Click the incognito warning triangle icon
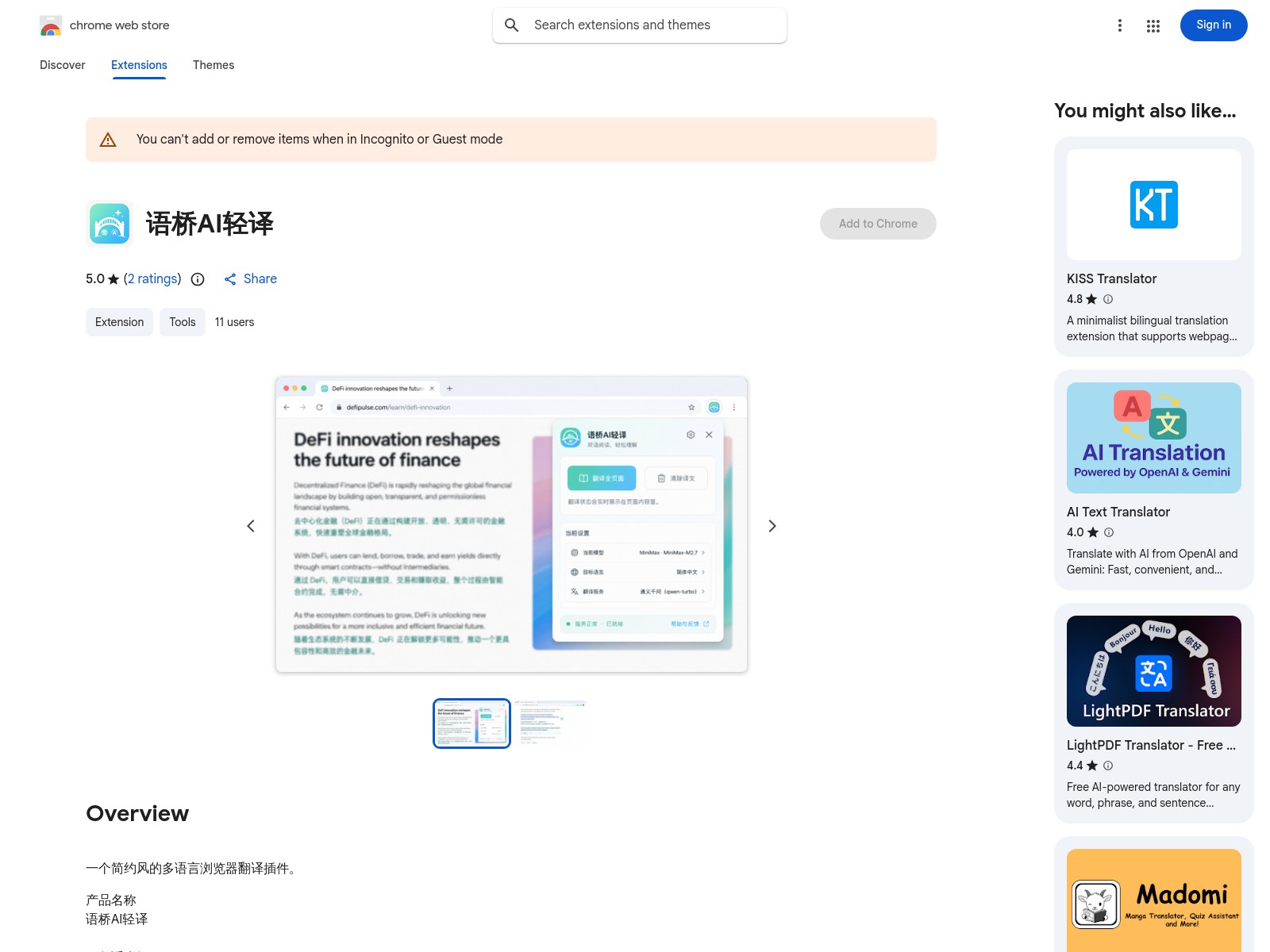Screen dimensions: 1270x952 click(x=108, y=140)
